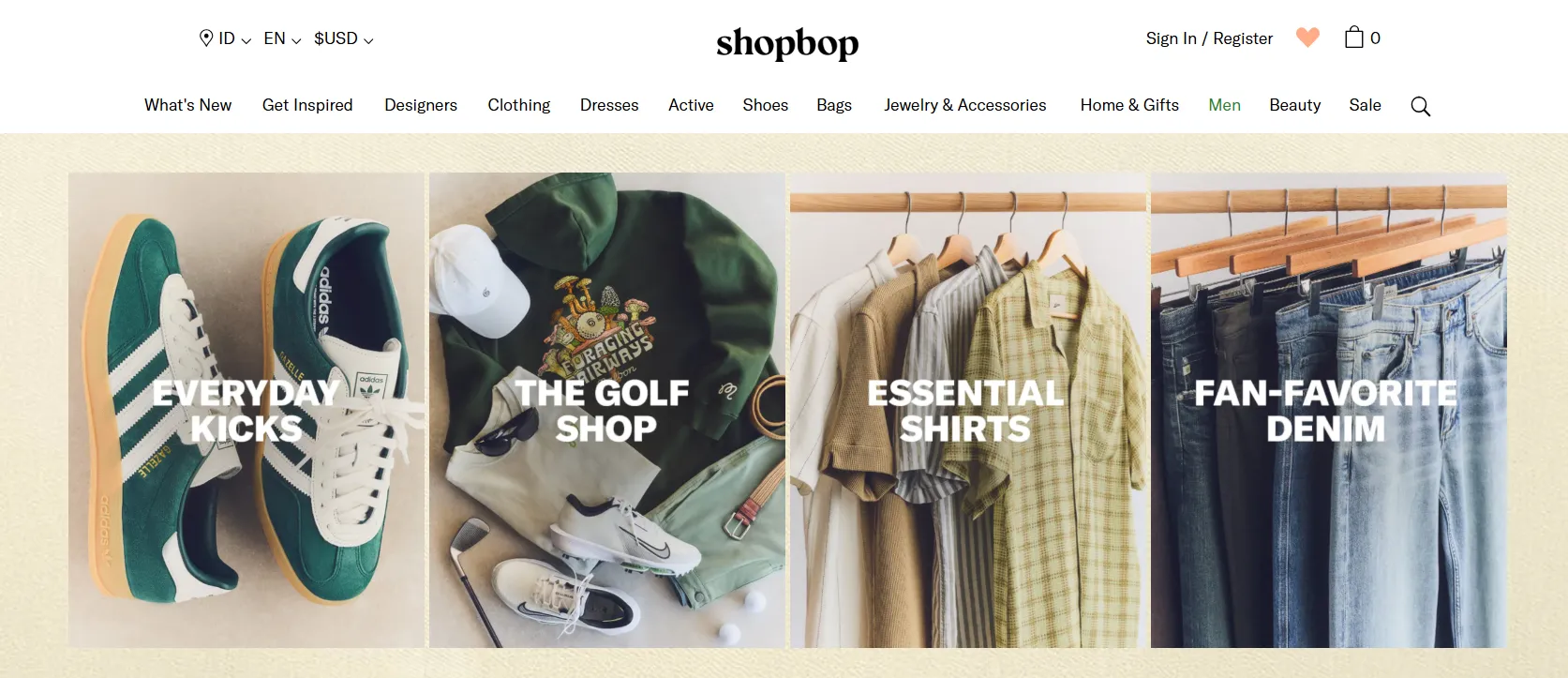Go to the Beauty category

[1294, 105]
